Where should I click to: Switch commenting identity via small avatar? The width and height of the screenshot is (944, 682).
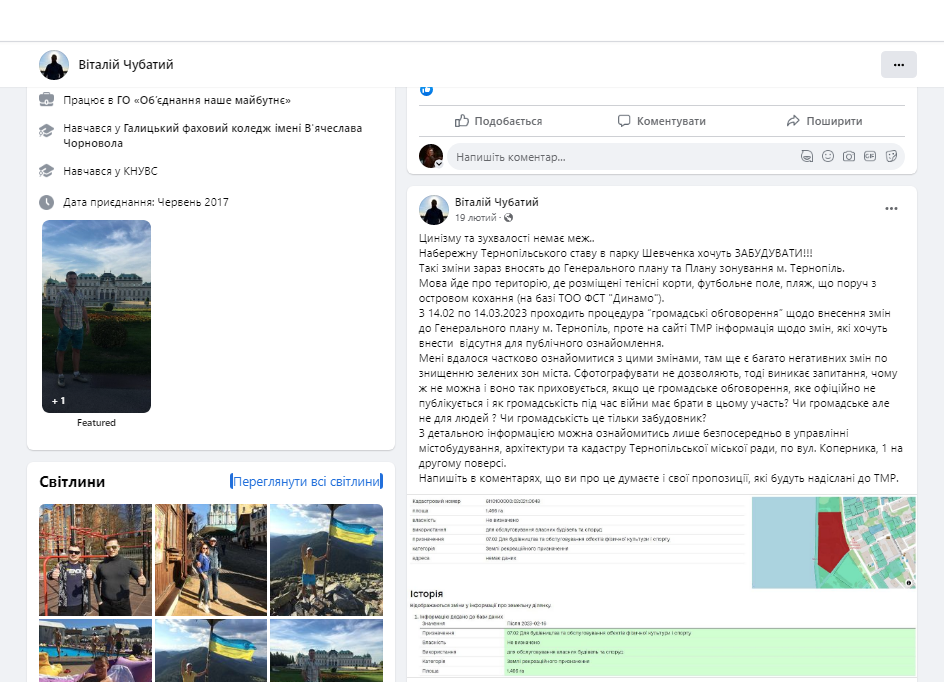[x=431, y=156]
